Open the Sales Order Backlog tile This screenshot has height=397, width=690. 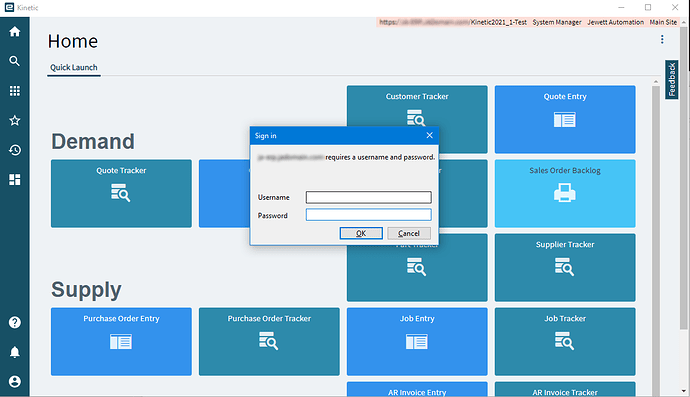pos(565,193)
